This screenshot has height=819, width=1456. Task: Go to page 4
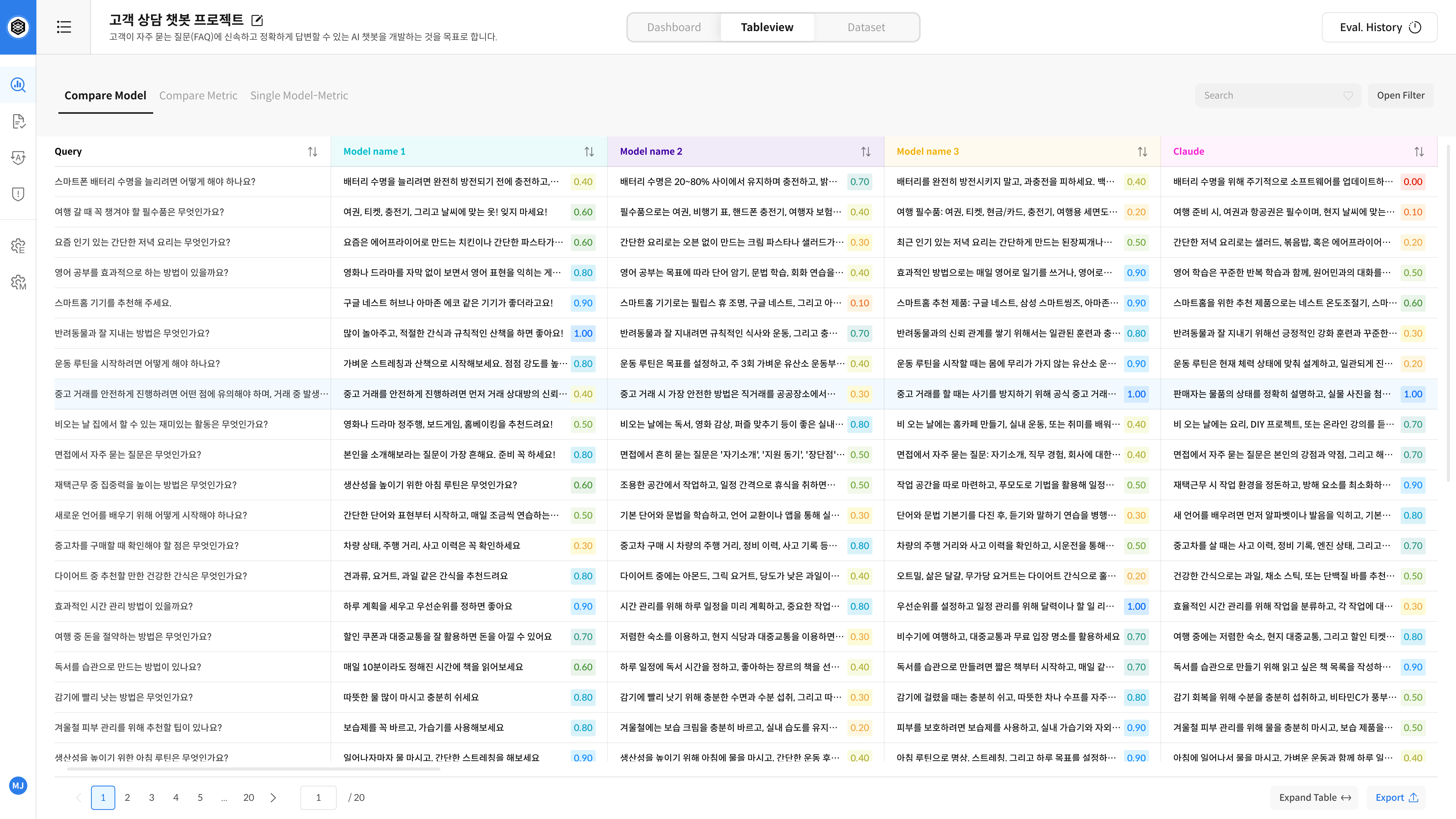click(176, 798)
